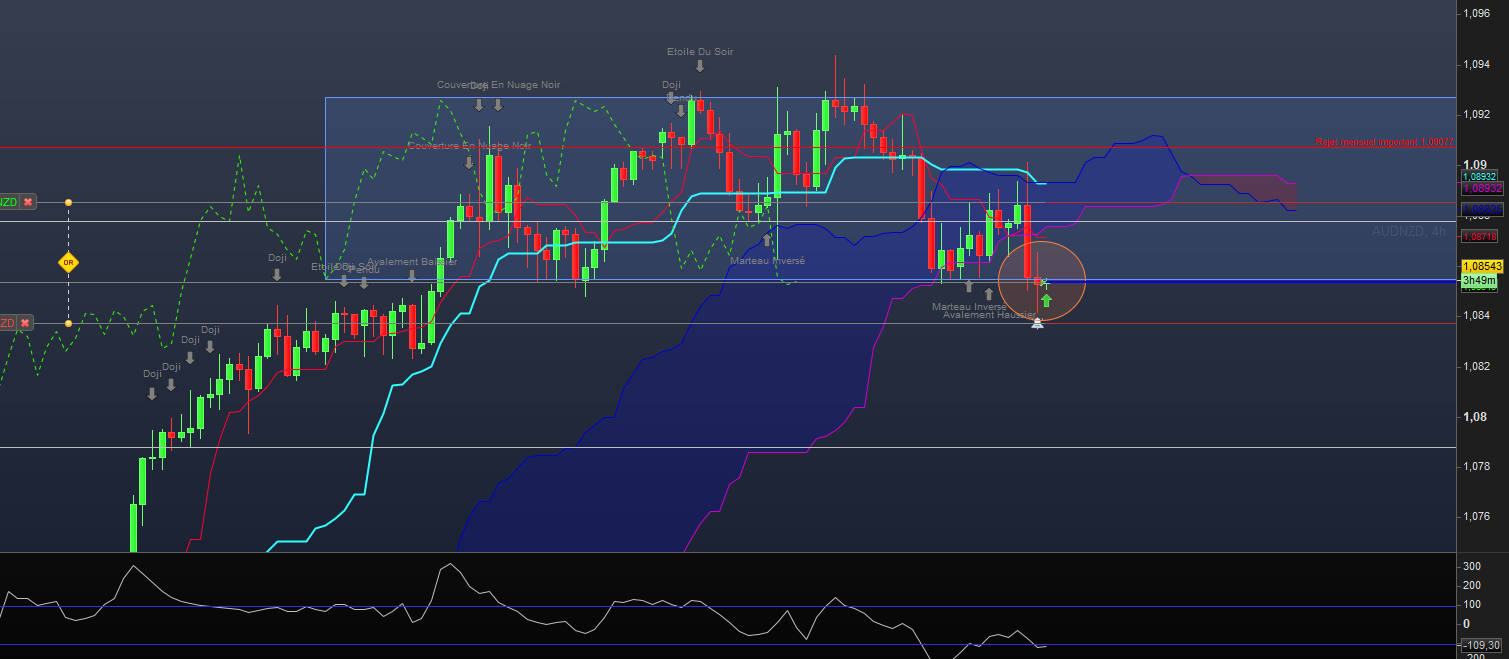Grab the upper yellow order handle dot

point(68,202)
